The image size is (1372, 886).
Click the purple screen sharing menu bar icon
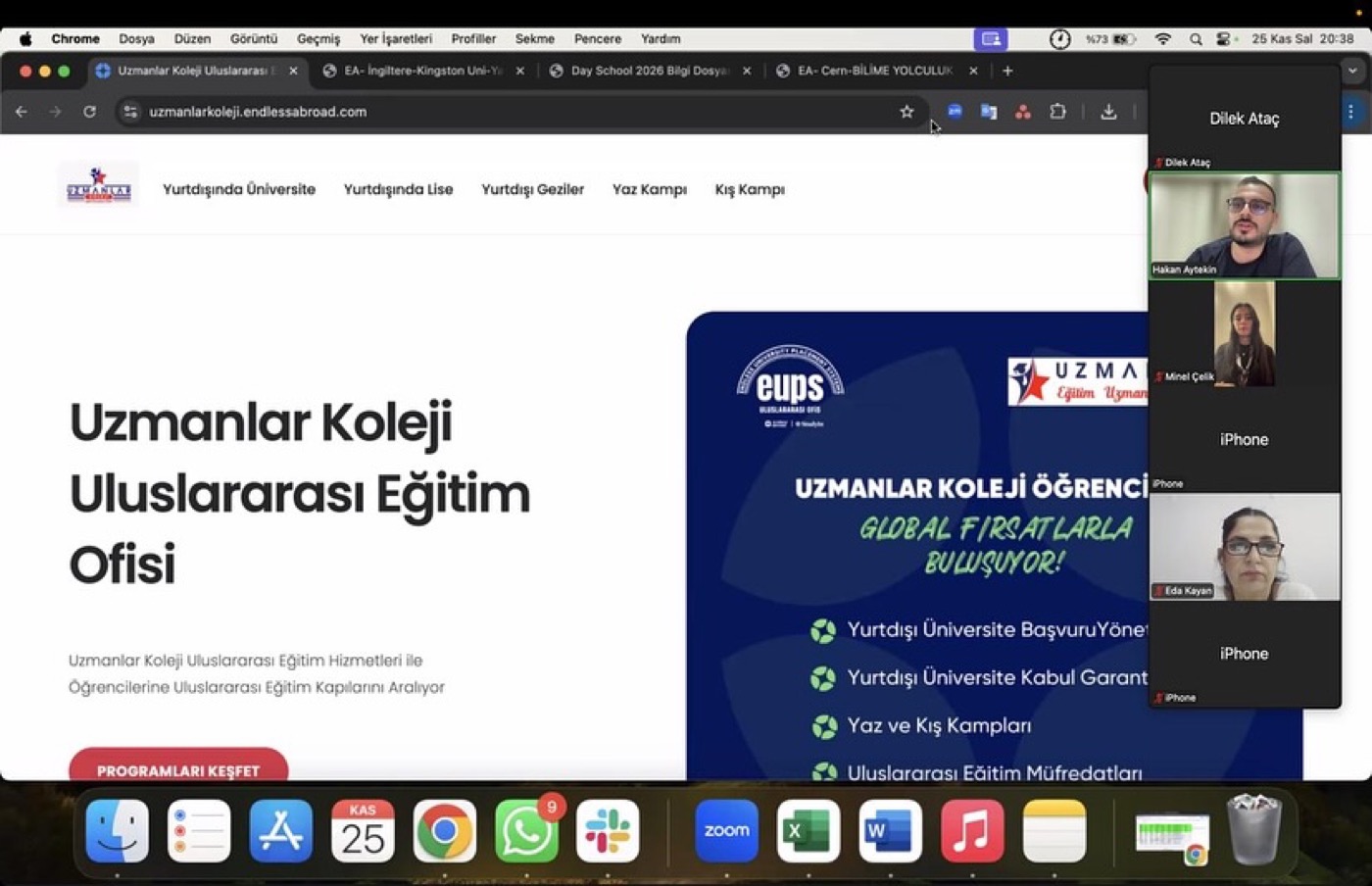click(x=991, y=39)
